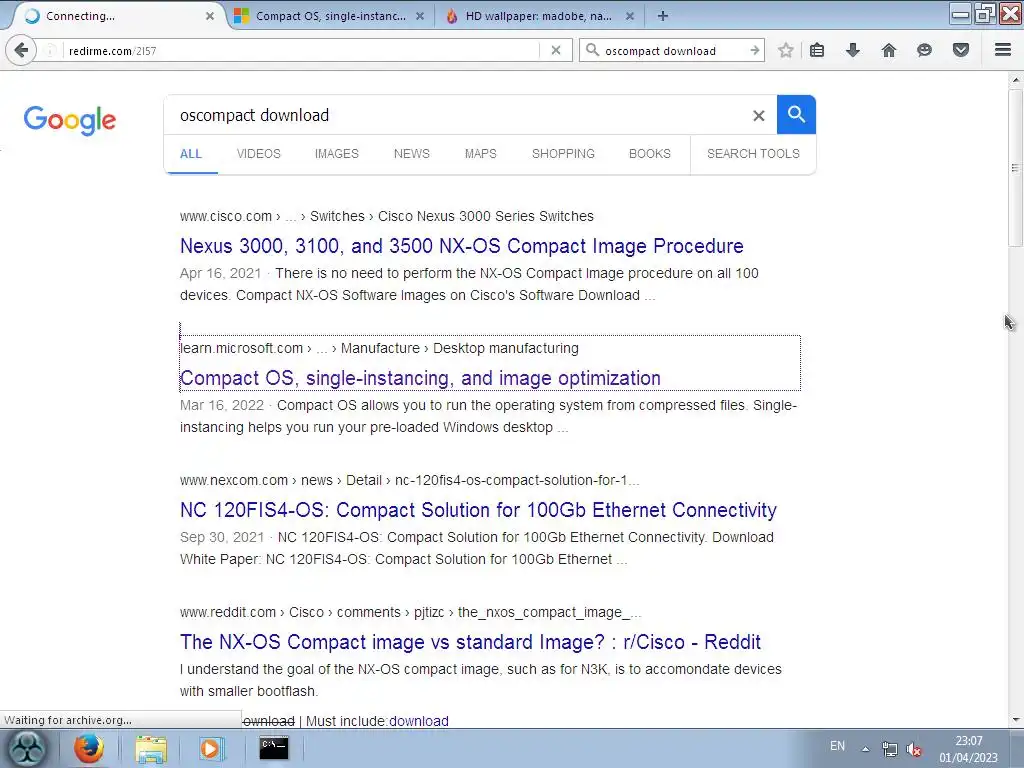1024x768 pixels.
Task: Open the NEWS search tab
Action: [411, 153]
